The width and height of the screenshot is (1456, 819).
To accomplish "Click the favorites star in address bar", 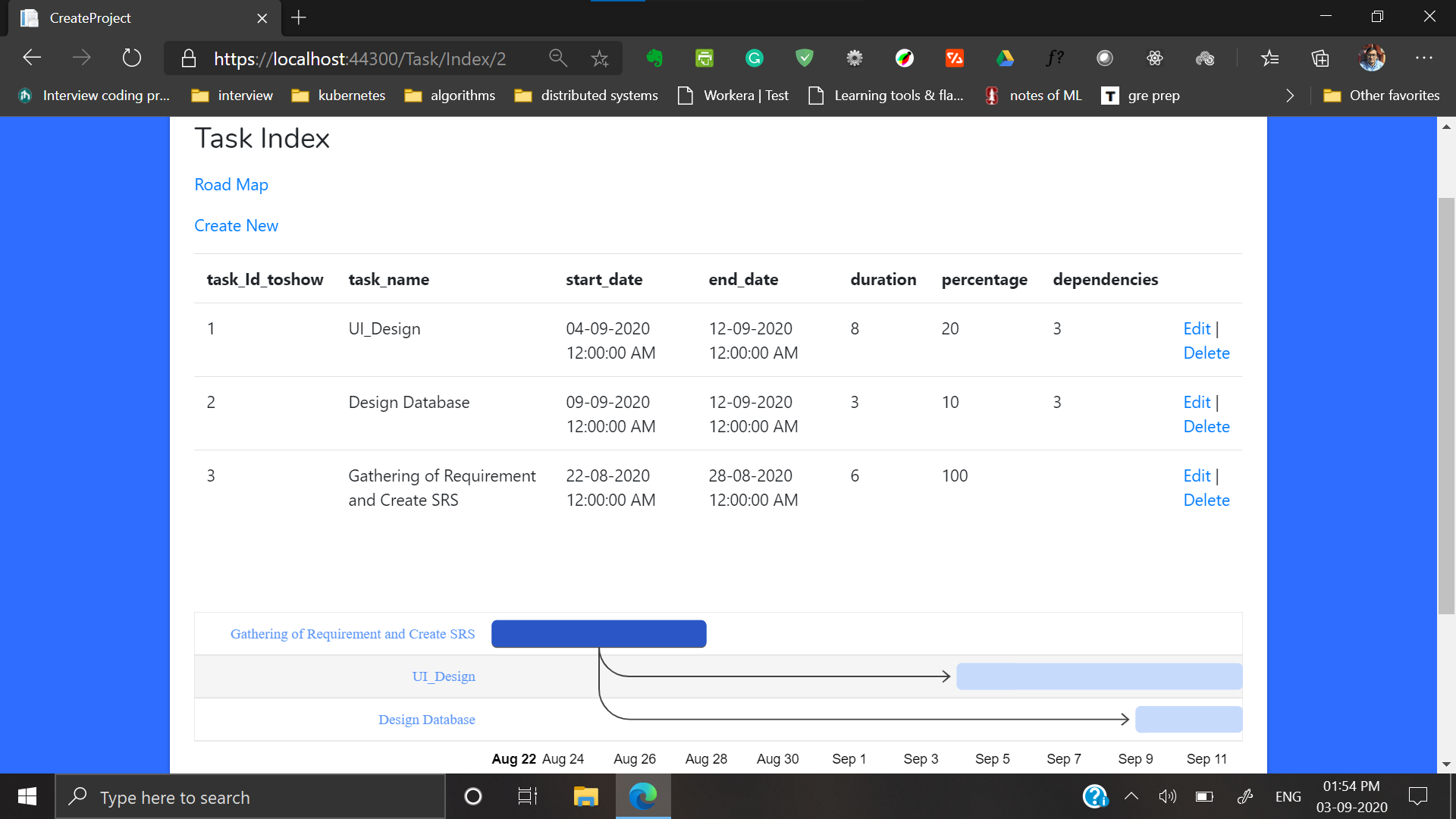I will [x=600, y=58].
